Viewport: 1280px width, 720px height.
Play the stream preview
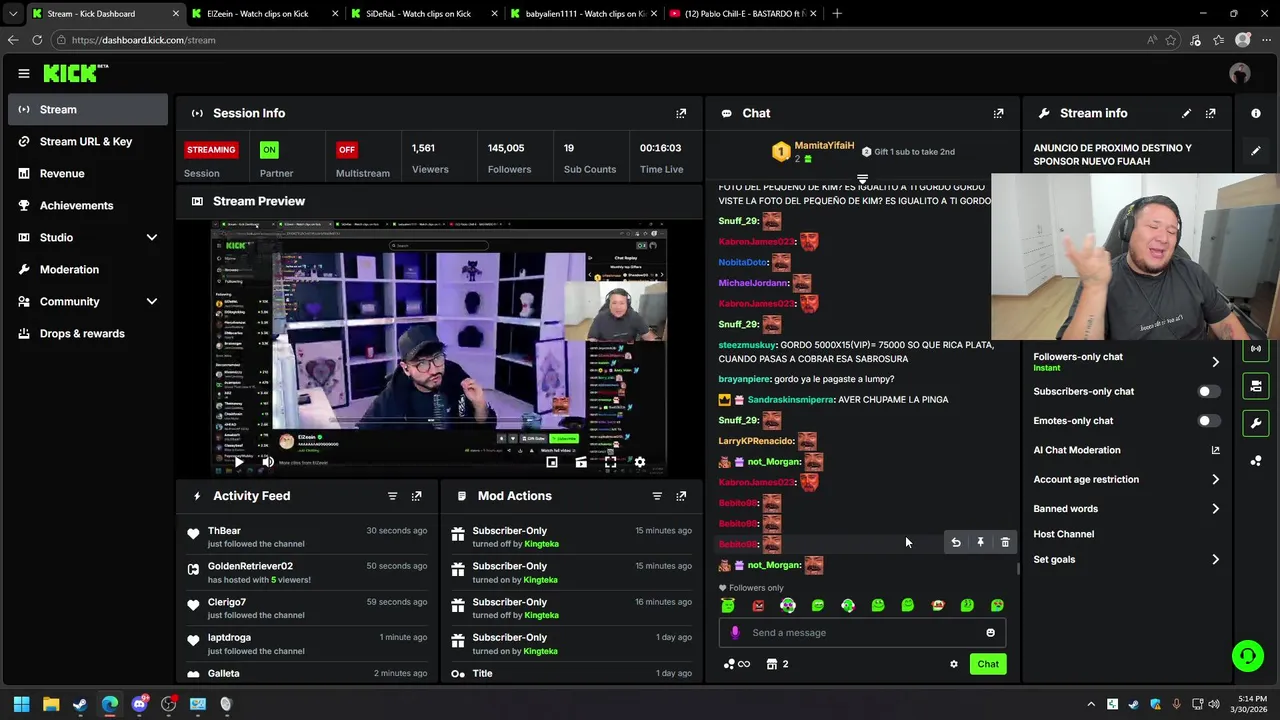coord(237,462)
